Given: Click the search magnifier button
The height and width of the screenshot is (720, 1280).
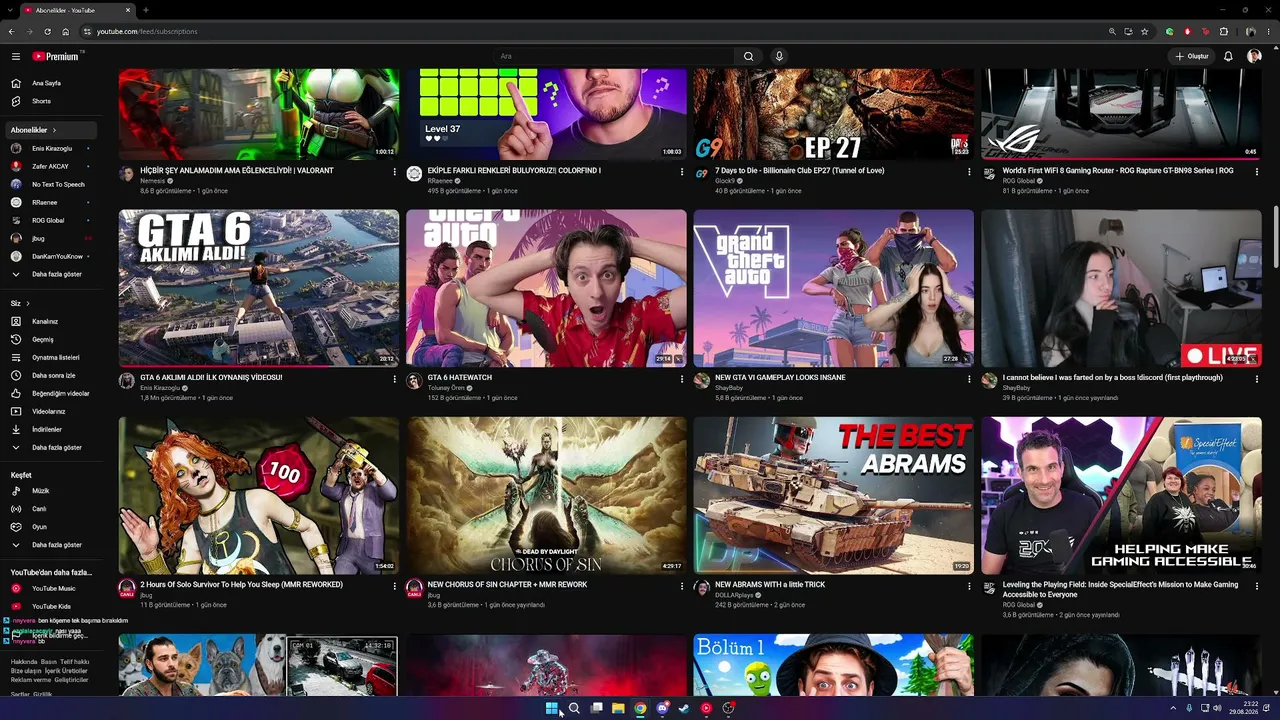Looking at the screenshot, I should (x=748, y=56).
